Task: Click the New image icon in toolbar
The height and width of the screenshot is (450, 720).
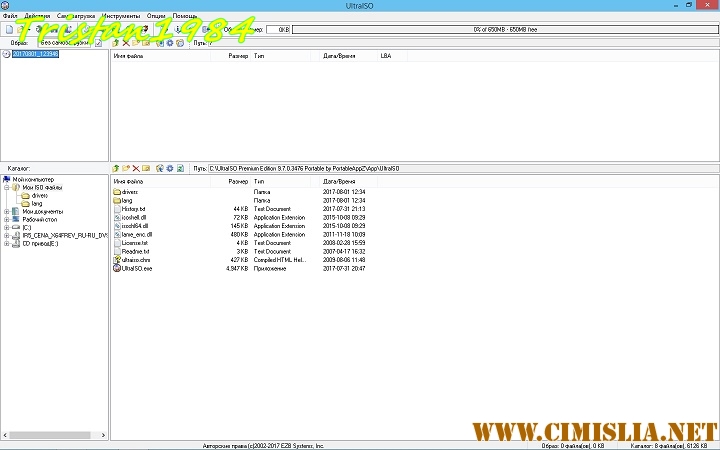Action: [9, 29]
